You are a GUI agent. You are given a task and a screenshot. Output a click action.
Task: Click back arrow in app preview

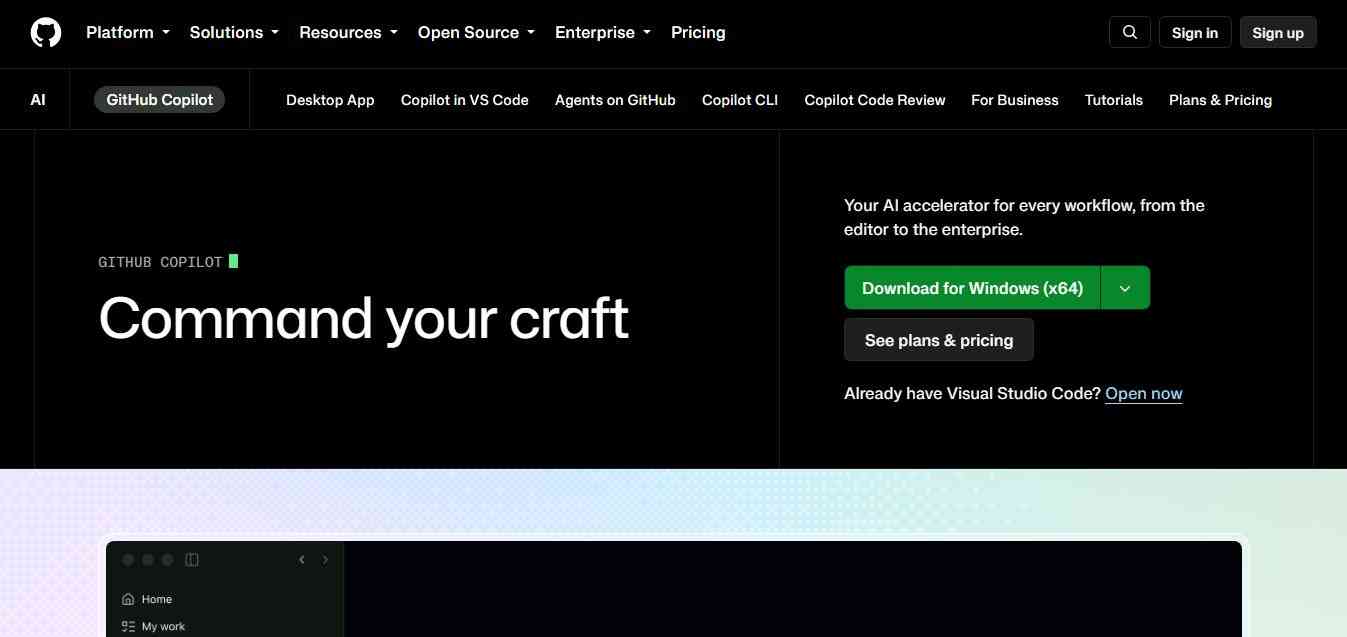[x=302, y=560]
